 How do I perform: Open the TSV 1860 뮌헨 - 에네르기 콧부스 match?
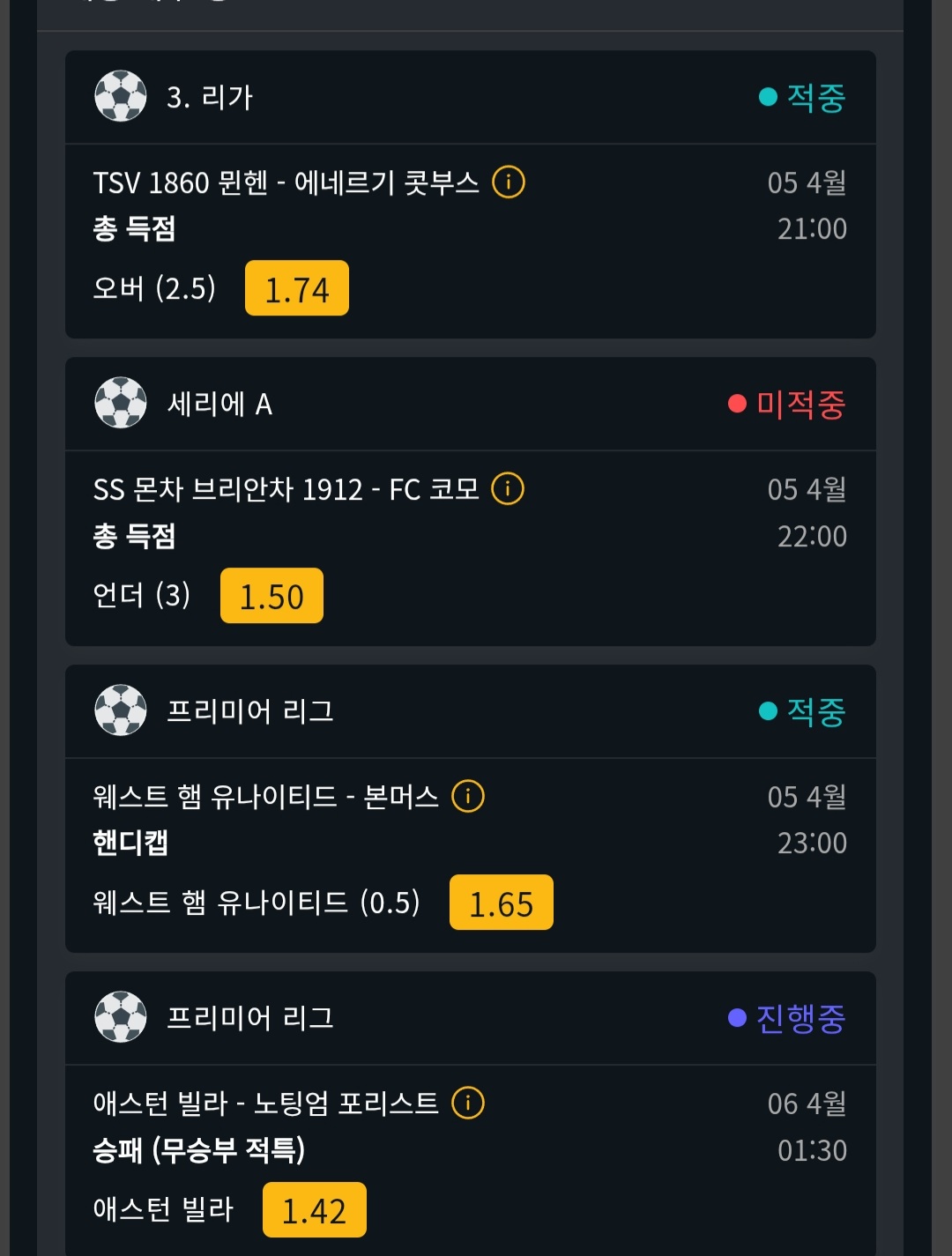(286, 182)
